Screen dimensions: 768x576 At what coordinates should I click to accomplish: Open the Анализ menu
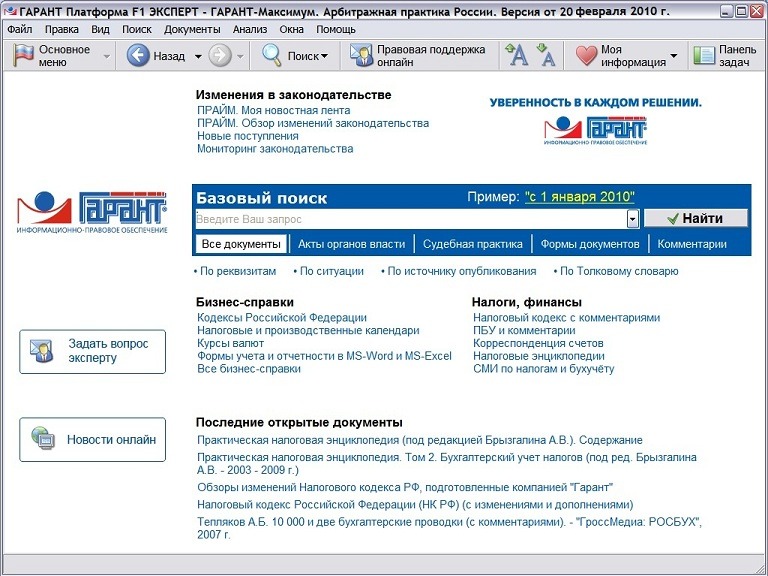[250, 29]
